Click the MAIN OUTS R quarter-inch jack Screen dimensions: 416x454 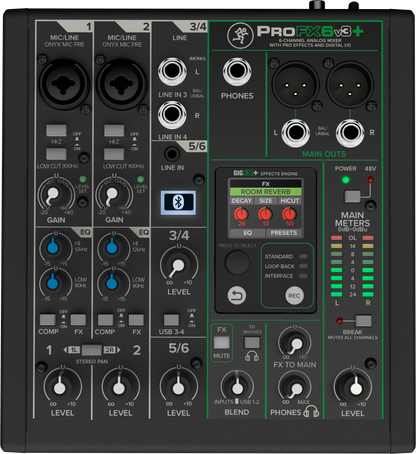(x=350, y=133)
